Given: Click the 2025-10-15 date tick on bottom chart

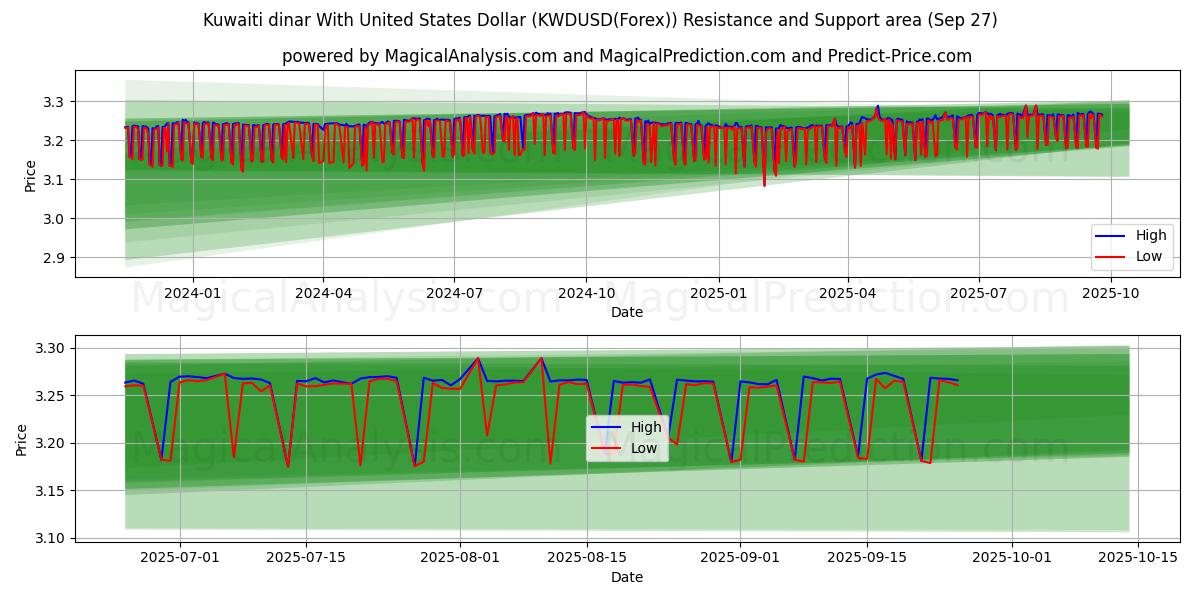Looking at the screenshot, I should point(1139,558).
